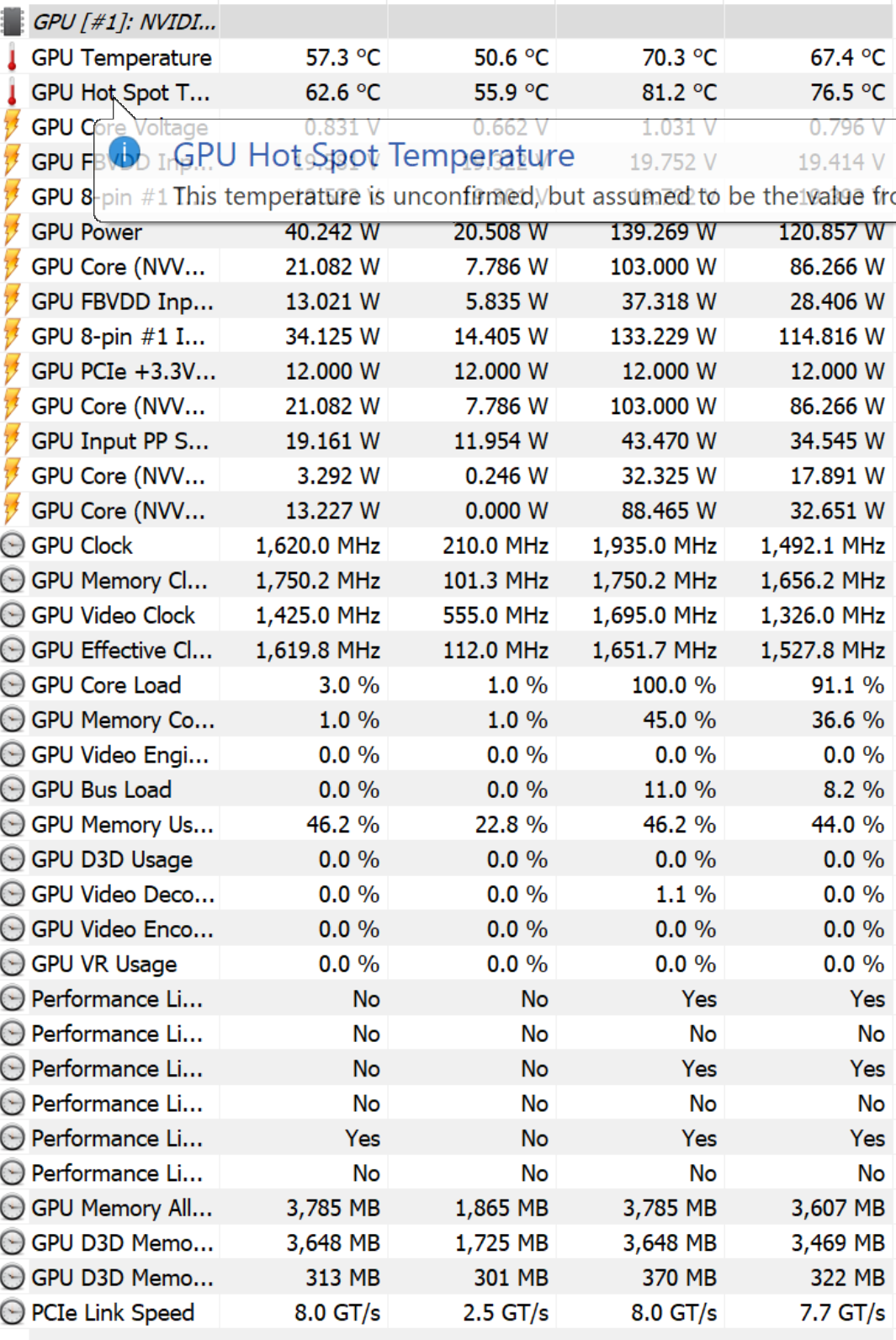Click the 100.0 % GPU Core Load value
This screenshot has width=896, height=1340.
click(x=673, y=685)
